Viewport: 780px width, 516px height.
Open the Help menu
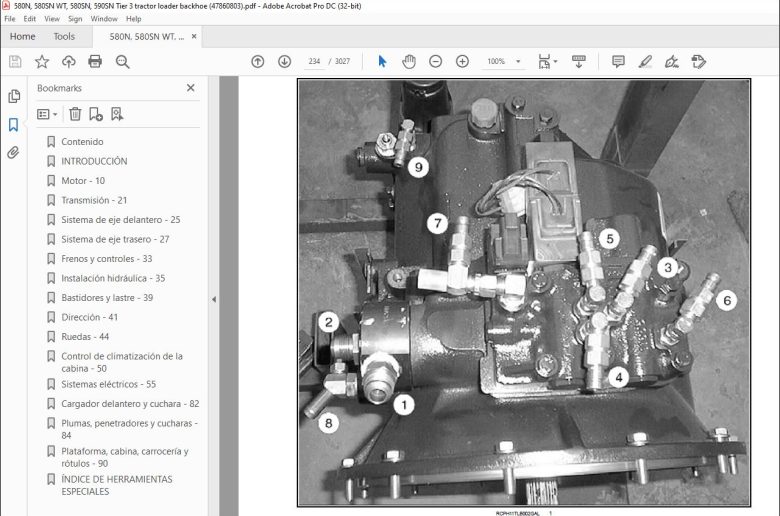(x=133, y=19)
